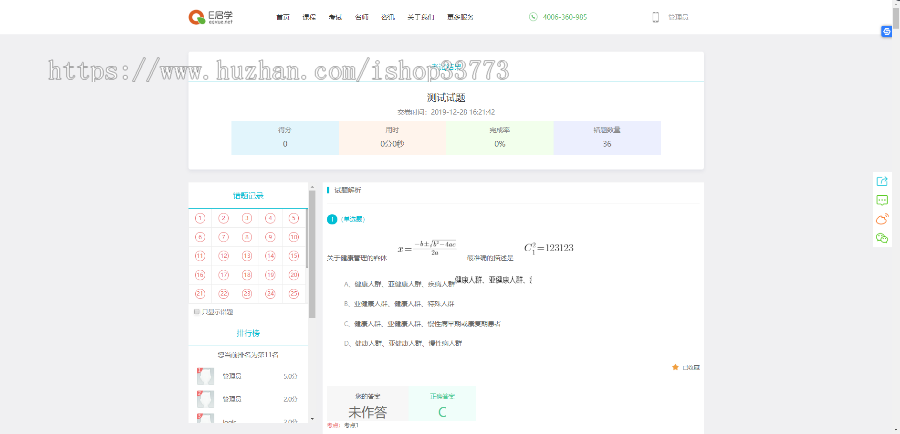Expand the 更多服务 nav menu

click(x=460, y=17)
